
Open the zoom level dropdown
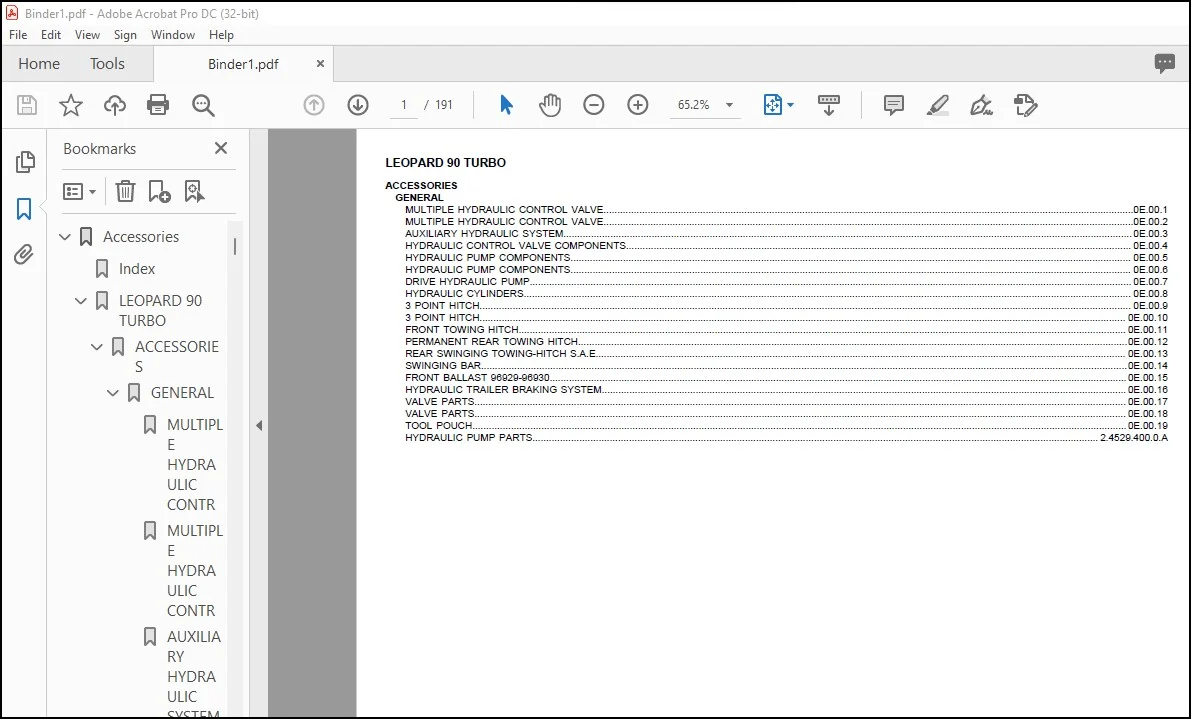point(729,105)
